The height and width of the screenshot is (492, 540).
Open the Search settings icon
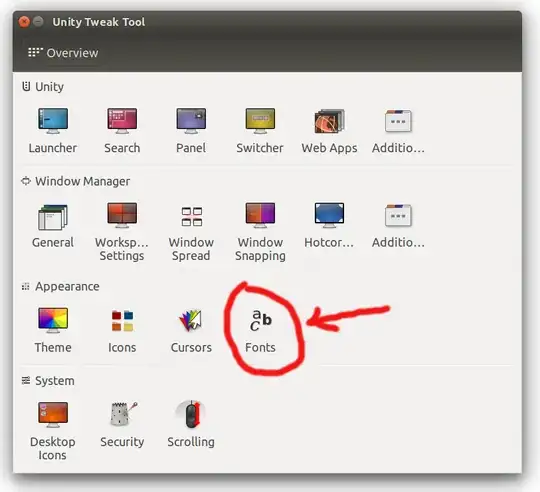tap(122, 121)
